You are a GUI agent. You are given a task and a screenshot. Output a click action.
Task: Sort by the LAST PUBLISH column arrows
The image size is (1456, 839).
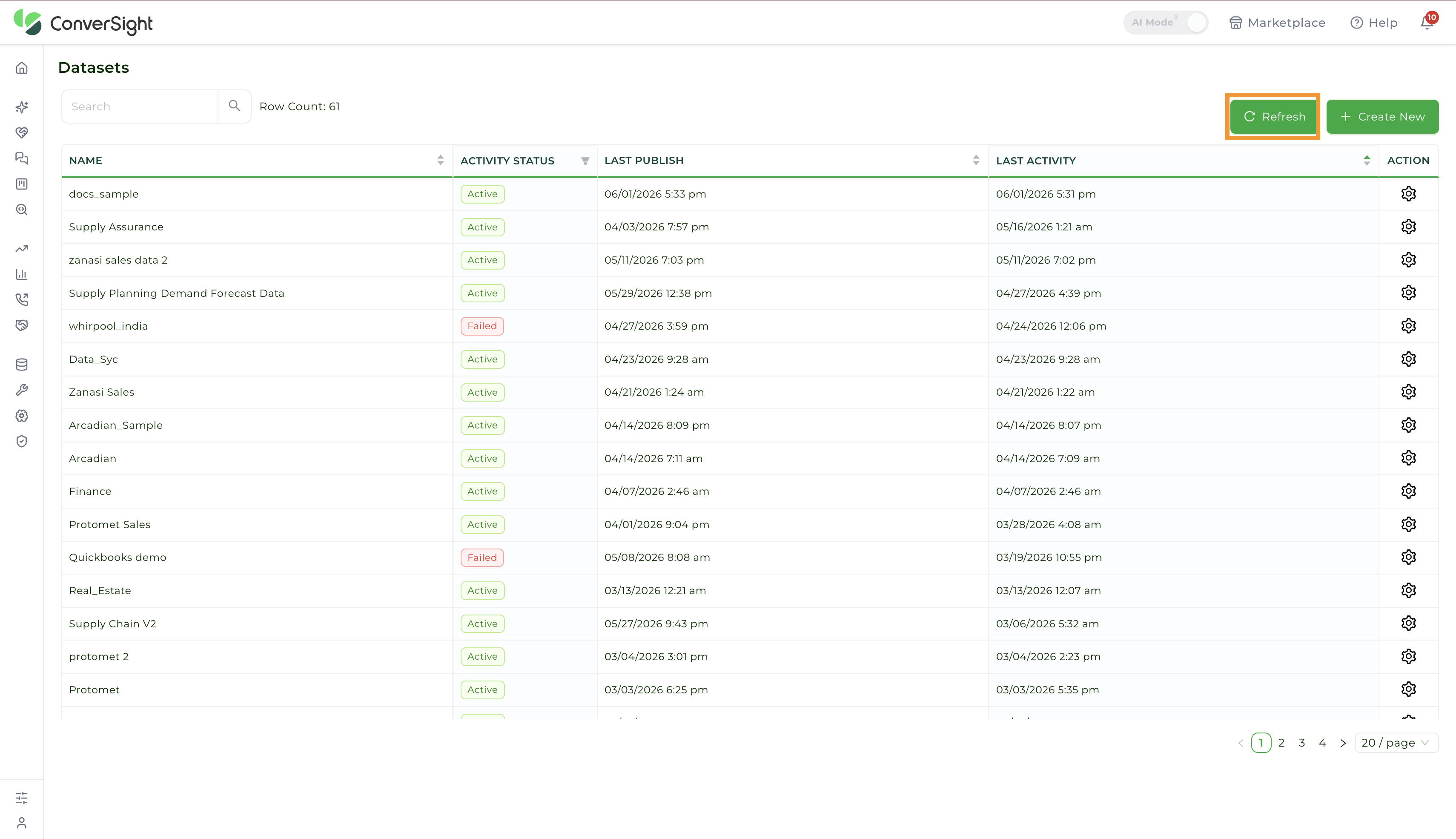coord(976,160)
